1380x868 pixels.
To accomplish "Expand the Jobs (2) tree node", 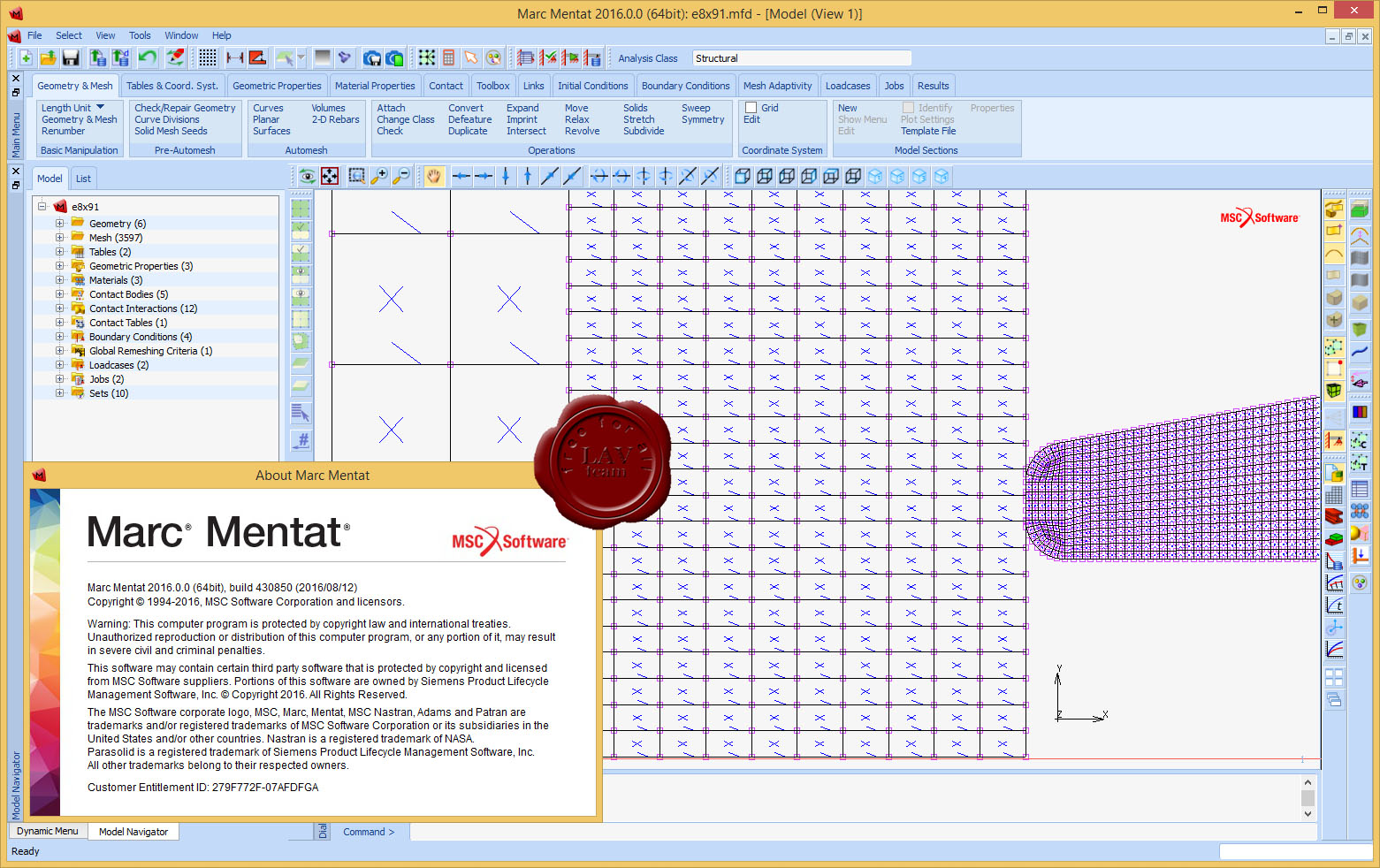I will coord(59,379).
